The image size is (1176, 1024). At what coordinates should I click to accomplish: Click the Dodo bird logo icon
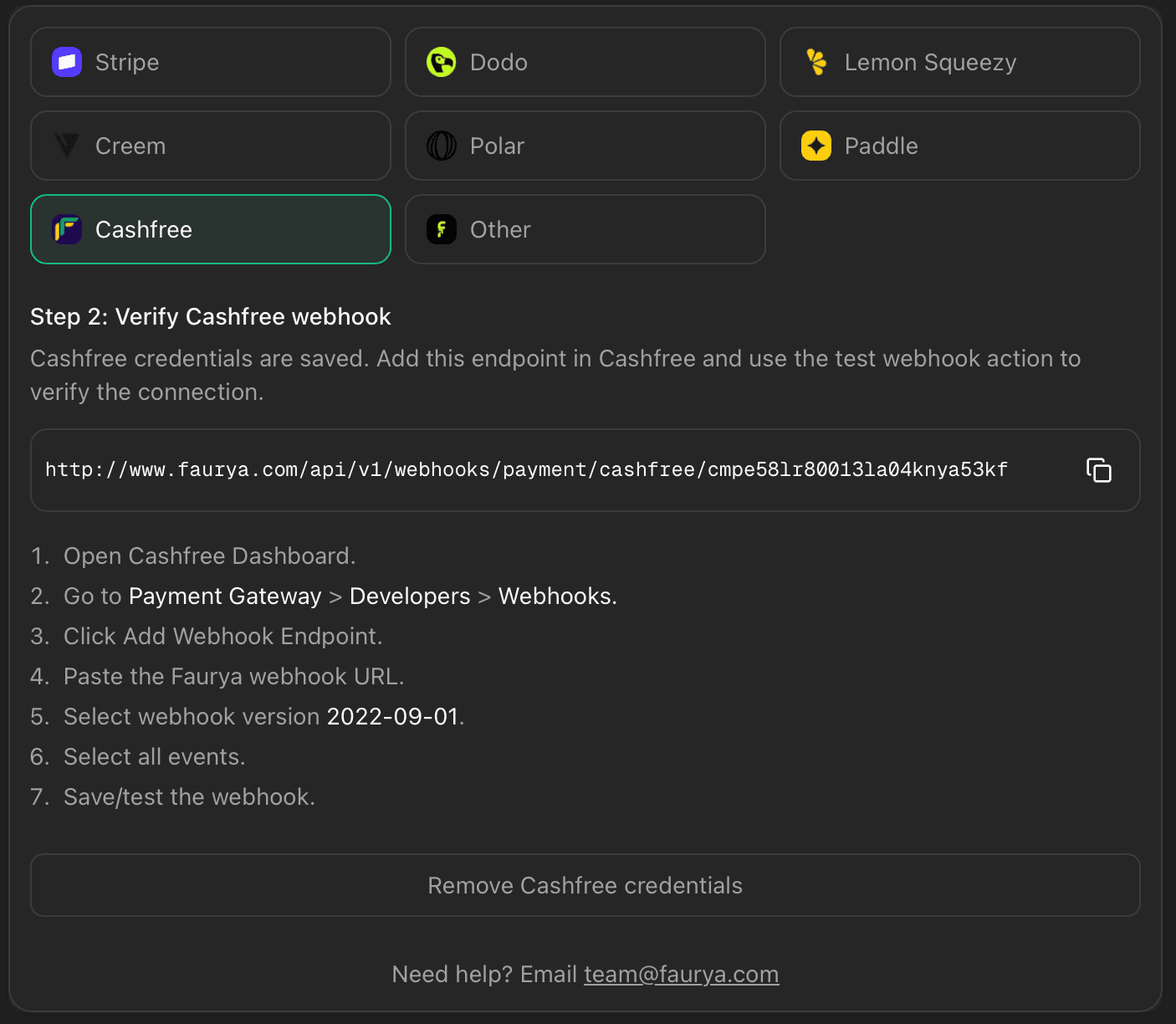tap(442, 62)
